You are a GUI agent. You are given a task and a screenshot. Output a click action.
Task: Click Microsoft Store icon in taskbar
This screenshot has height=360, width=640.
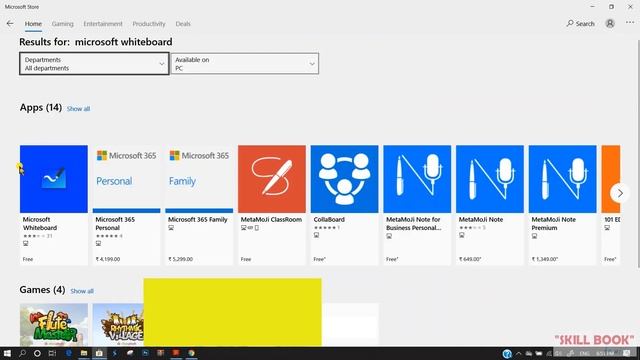tap(99, 353)
